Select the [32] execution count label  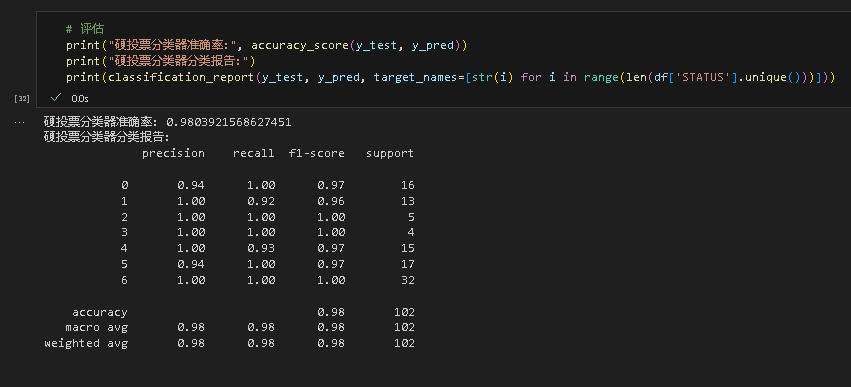22,99
